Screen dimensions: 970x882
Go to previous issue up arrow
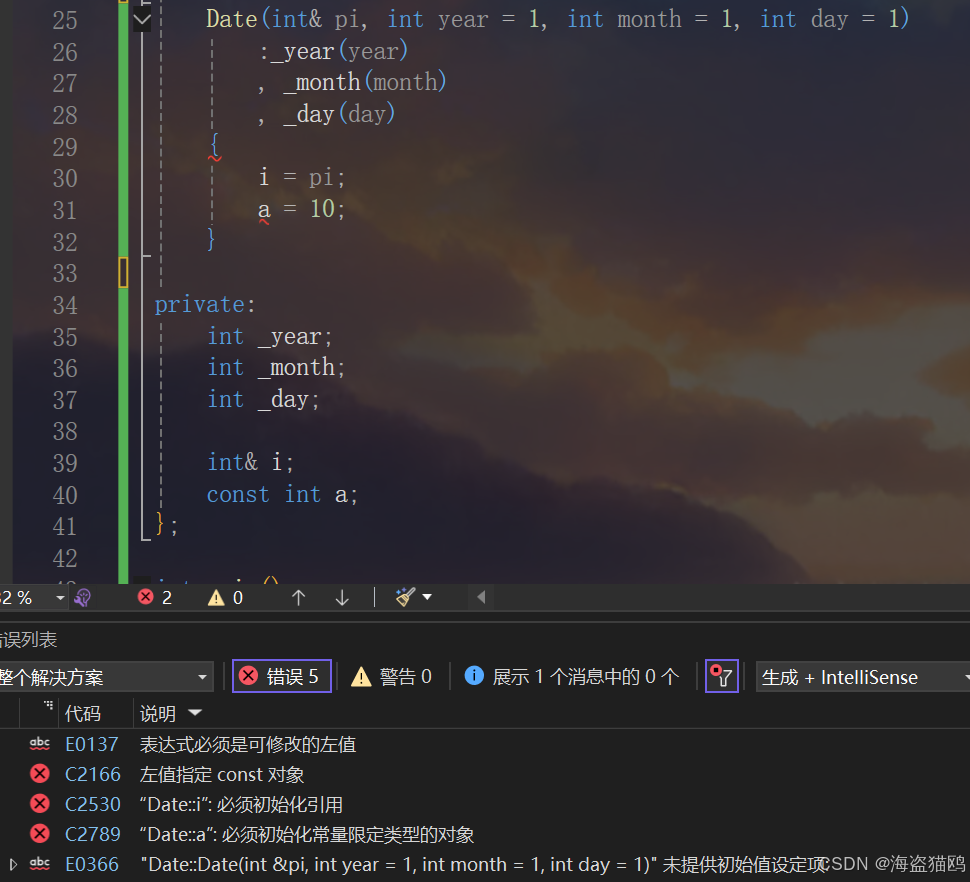[x=298, y=597]
